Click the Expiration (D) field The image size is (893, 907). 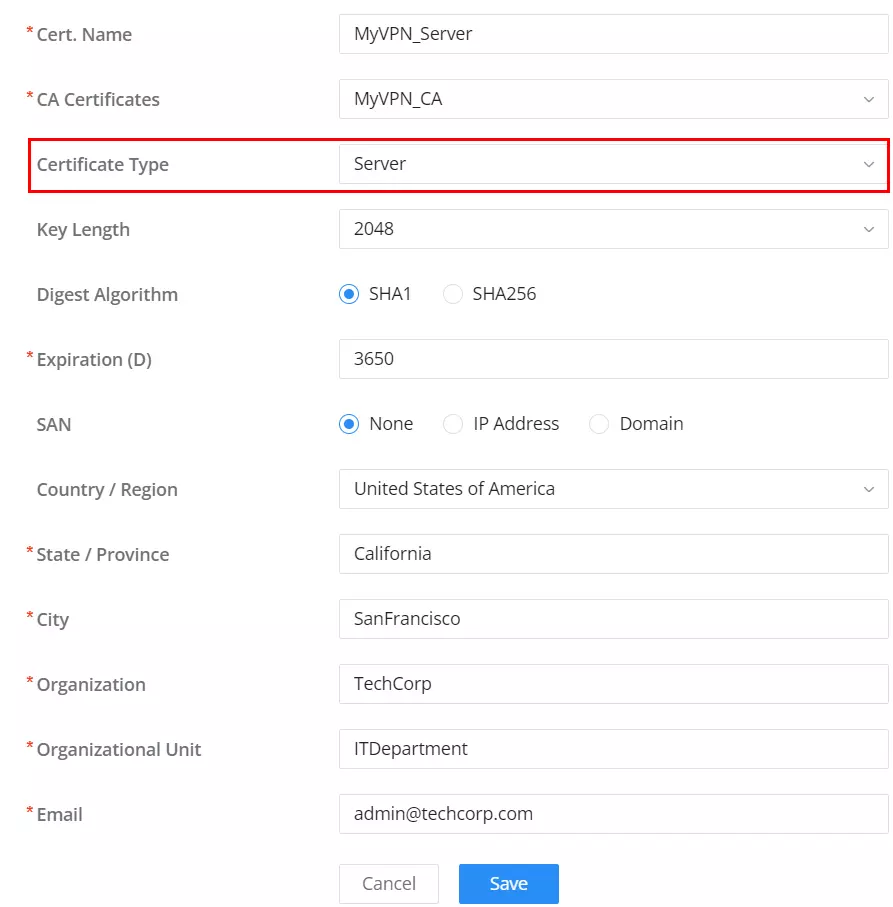613,359
